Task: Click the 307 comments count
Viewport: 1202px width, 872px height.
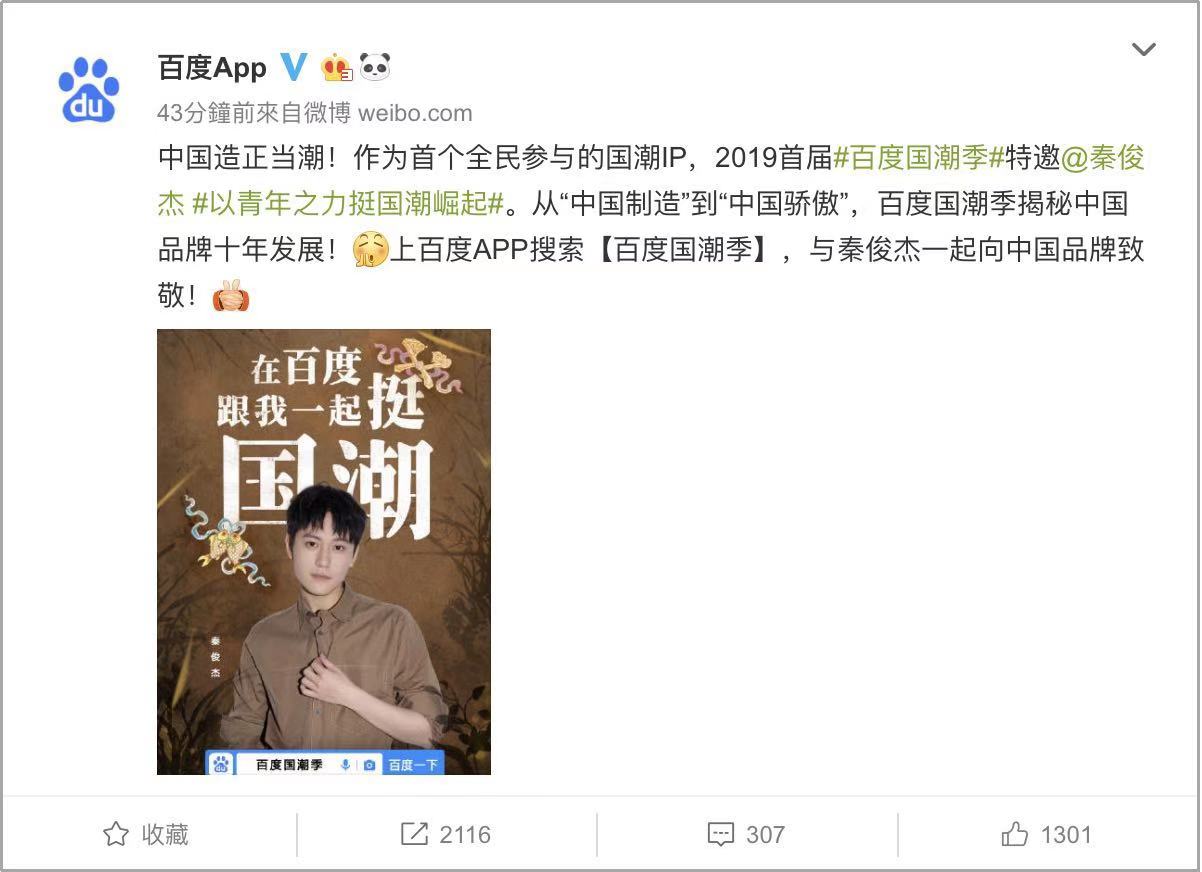Action: (765, 834)
